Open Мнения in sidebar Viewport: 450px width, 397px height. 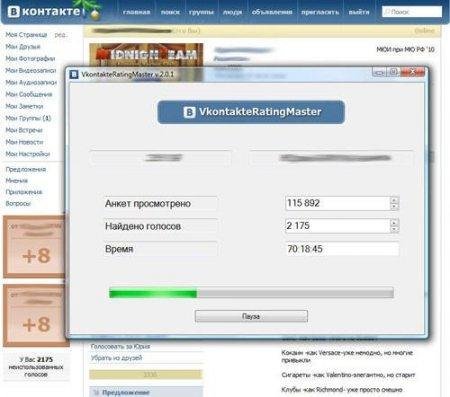[17, 181]
